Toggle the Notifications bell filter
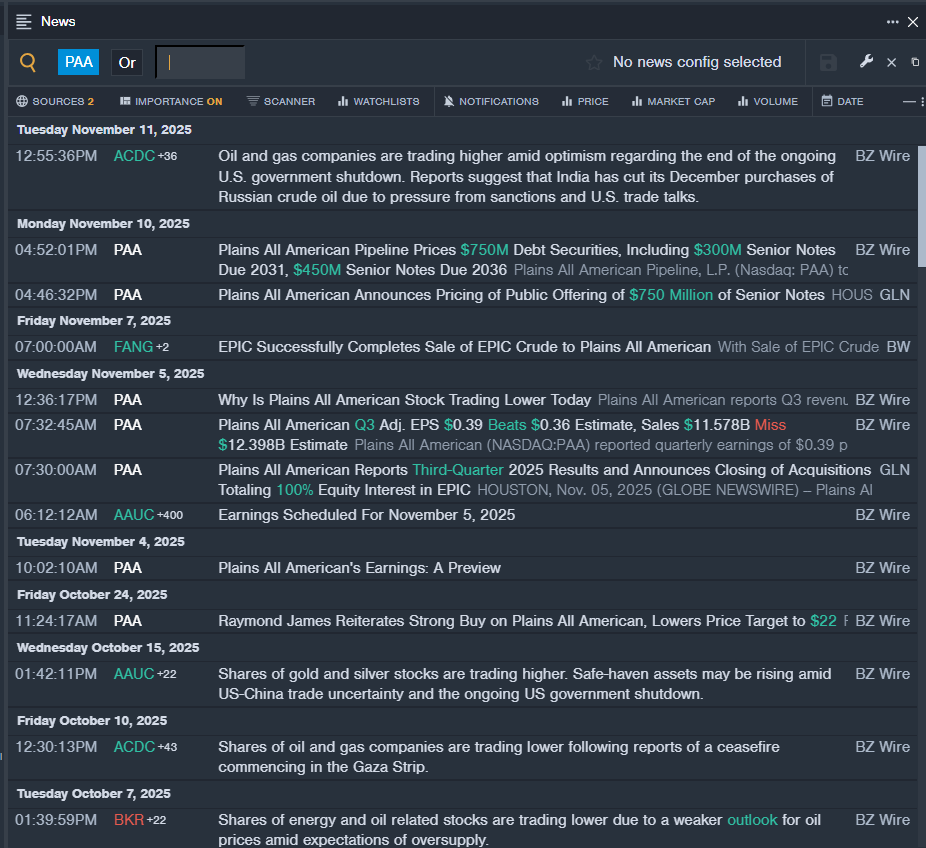This screenshot has width=926, height=848. tap(490, 101)
